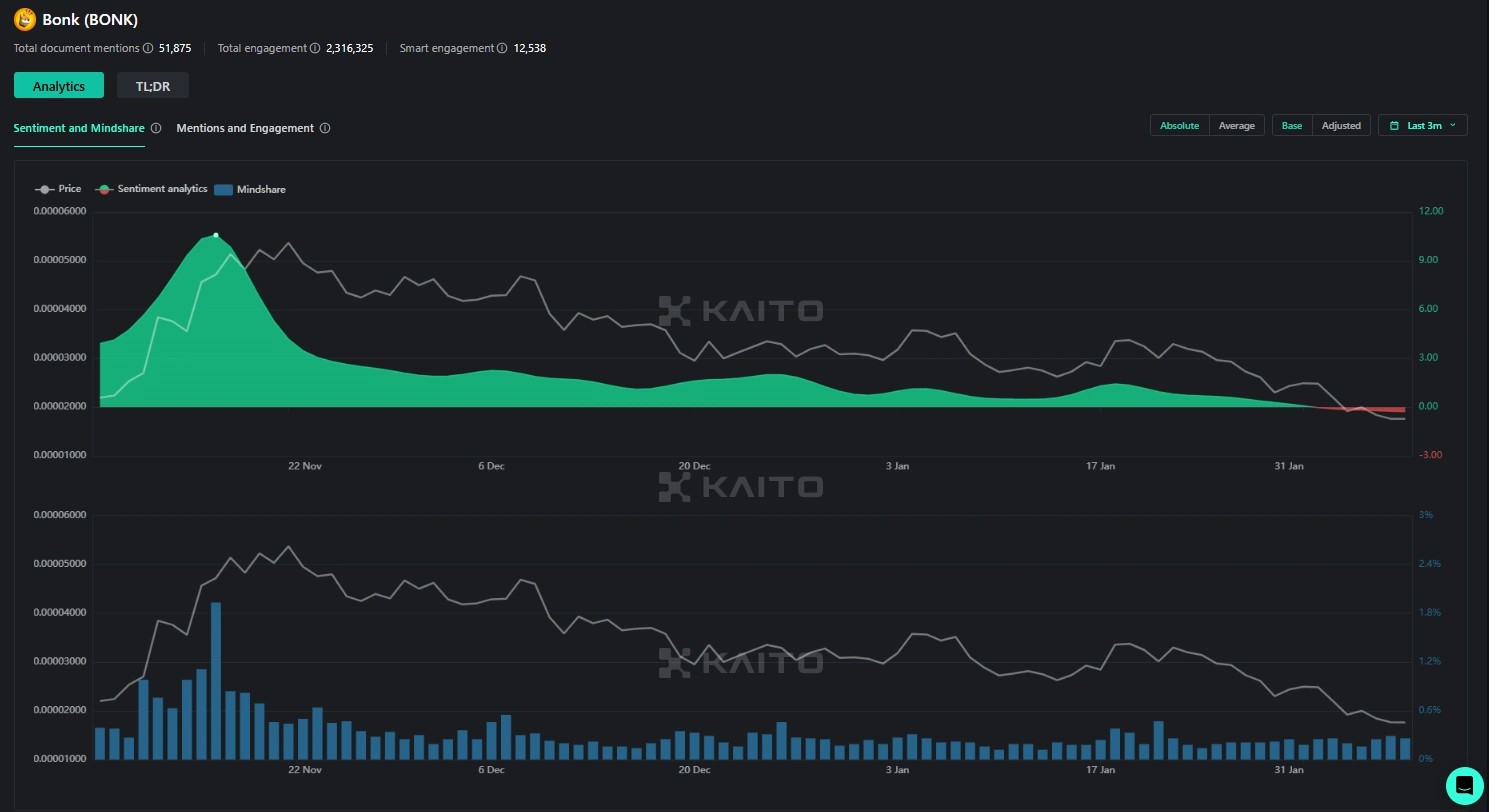Viewport: 1489px width, 812px height.
Task: Click the 6 Dec label on sentiment chart
Action: click(491, 466)
